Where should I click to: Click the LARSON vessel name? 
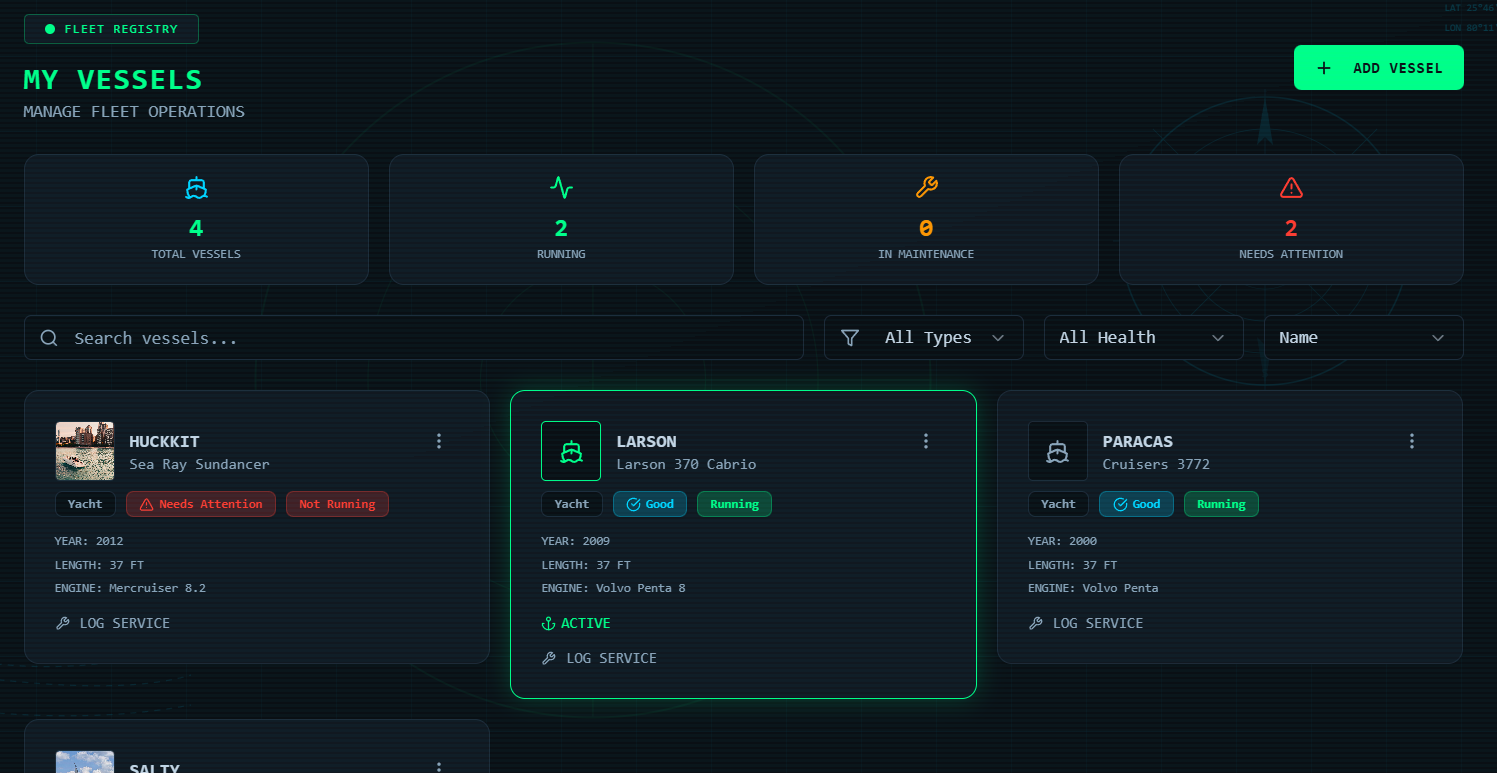click(646, 441)
